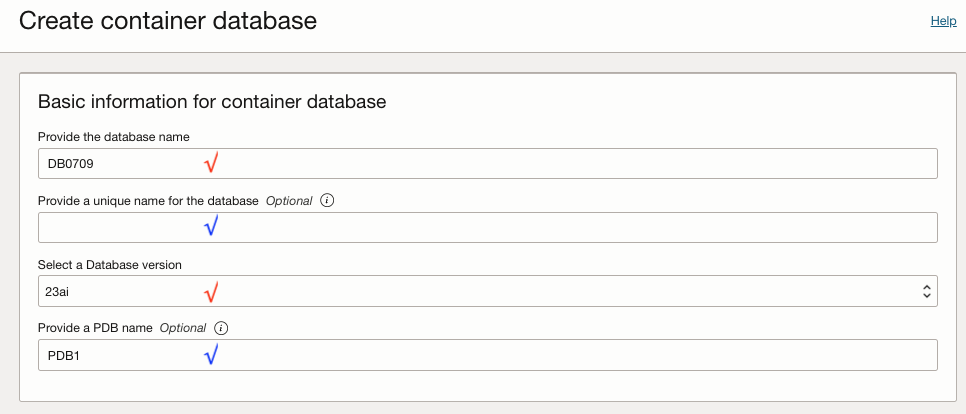The width and height of the screenshot is (966, 414).
Task: Click blue checkmark in unique name field
Action: pyautogui.click(x=211, y=227)
